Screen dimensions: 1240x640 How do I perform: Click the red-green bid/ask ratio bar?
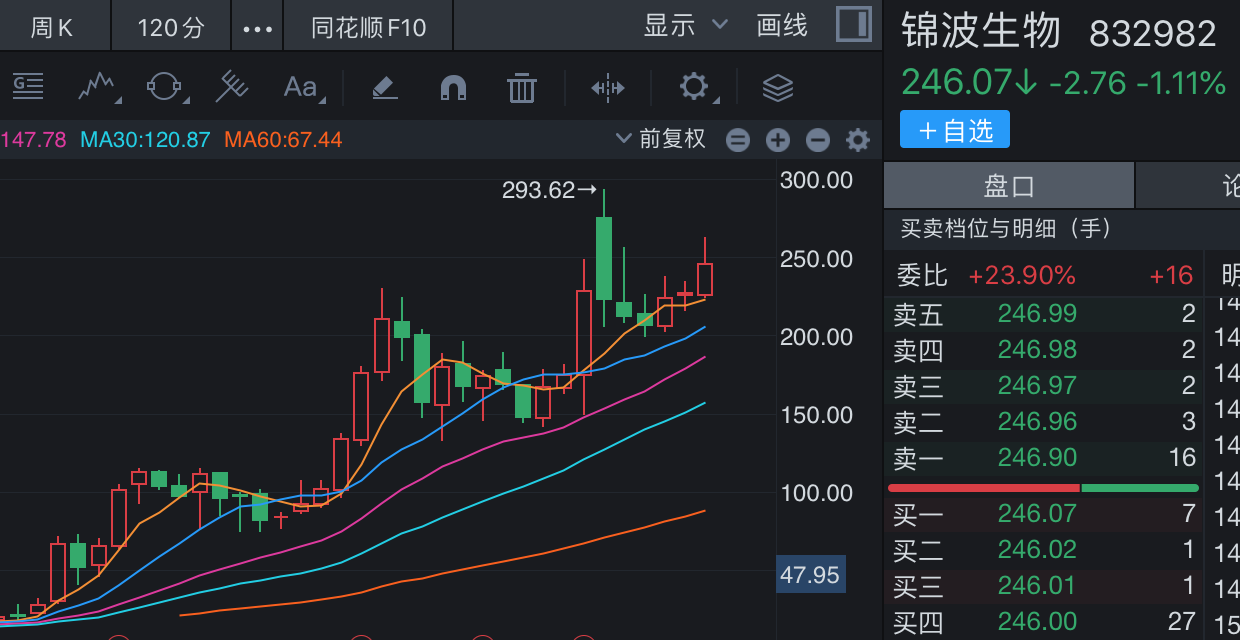coord(1043,488)
